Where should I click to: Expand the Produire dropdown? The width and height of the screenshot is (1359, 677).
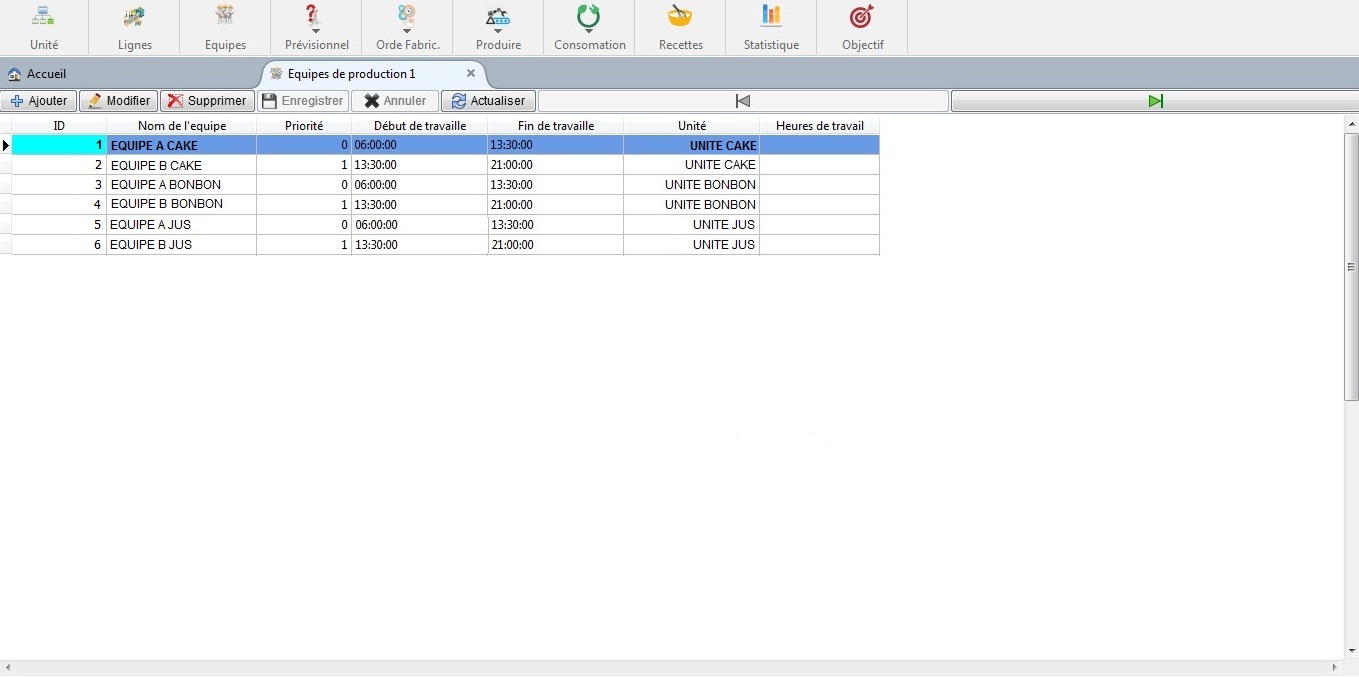coord(498,31)
